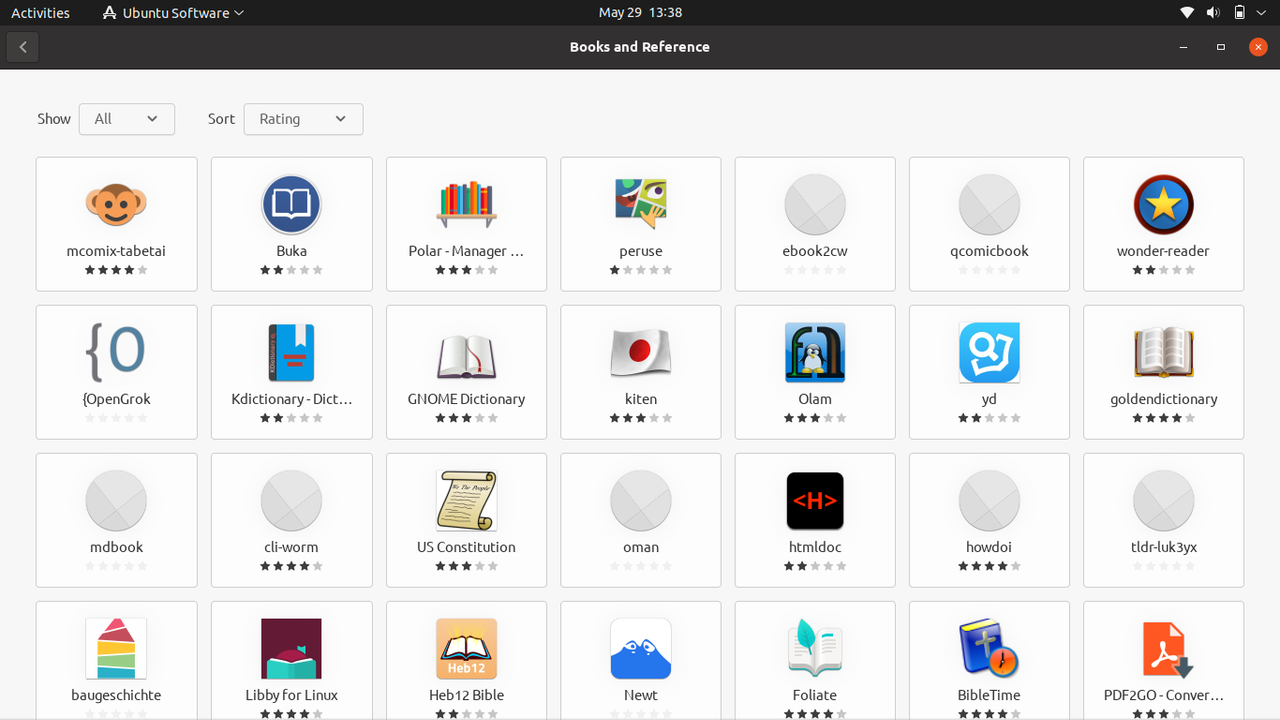Viewport: 1280px width, 720px height.
Task: Select the goldendictionary open book icon
Action: (1164, 352)
